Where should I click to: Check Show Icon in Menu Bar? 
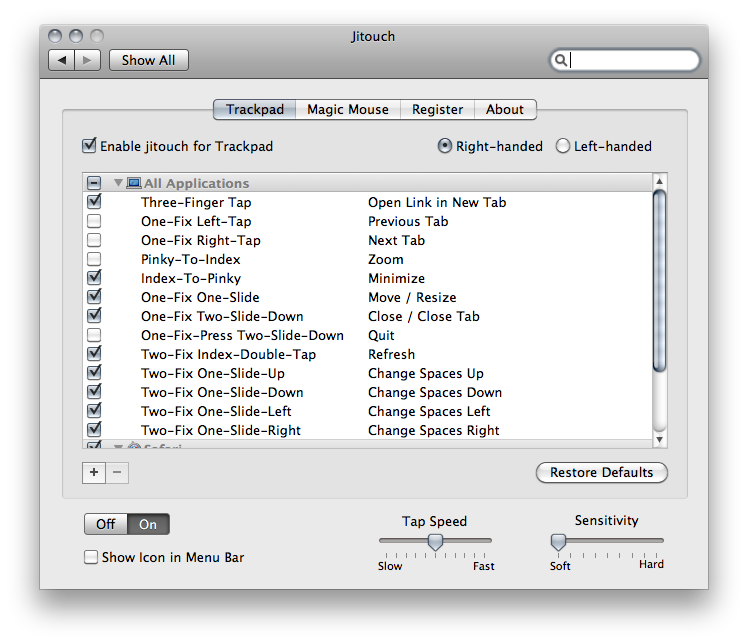tap(91, 557)
